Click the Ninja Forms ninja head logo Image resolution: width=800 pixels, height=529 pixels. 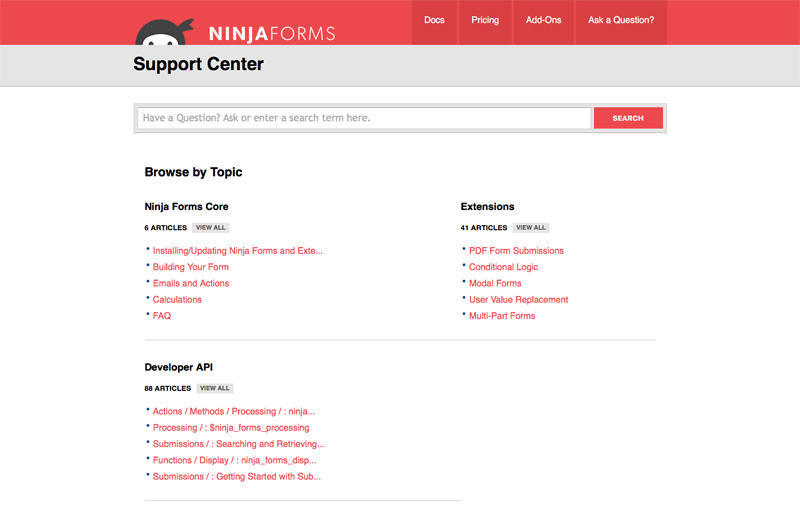coord(164,32)
